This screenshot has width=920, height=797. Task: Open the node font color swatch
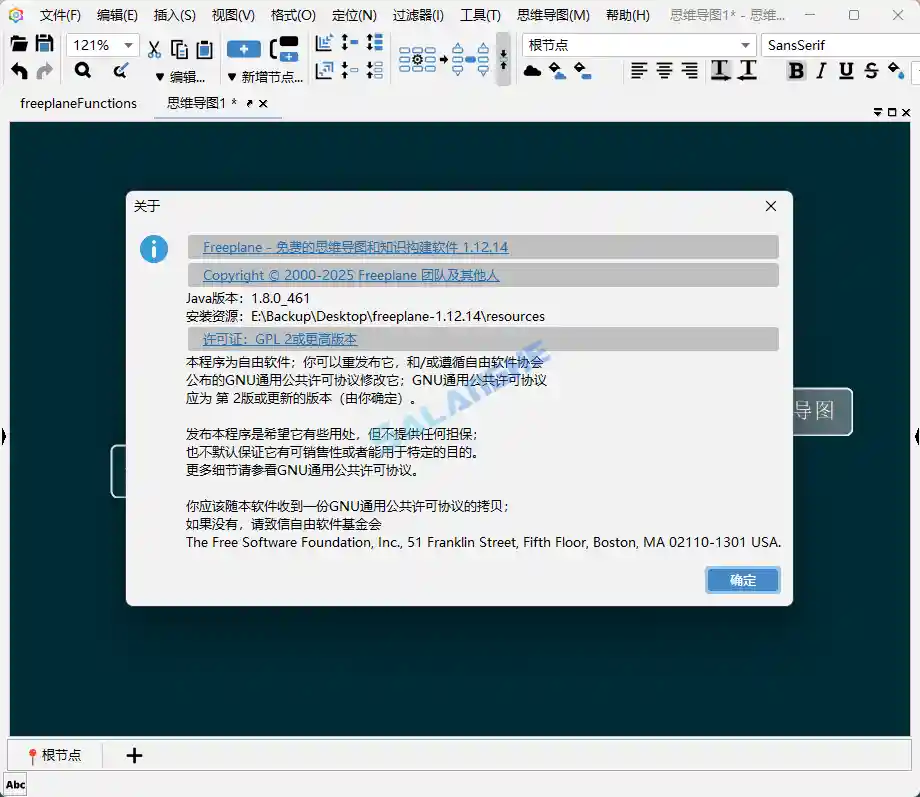[896, 71]
